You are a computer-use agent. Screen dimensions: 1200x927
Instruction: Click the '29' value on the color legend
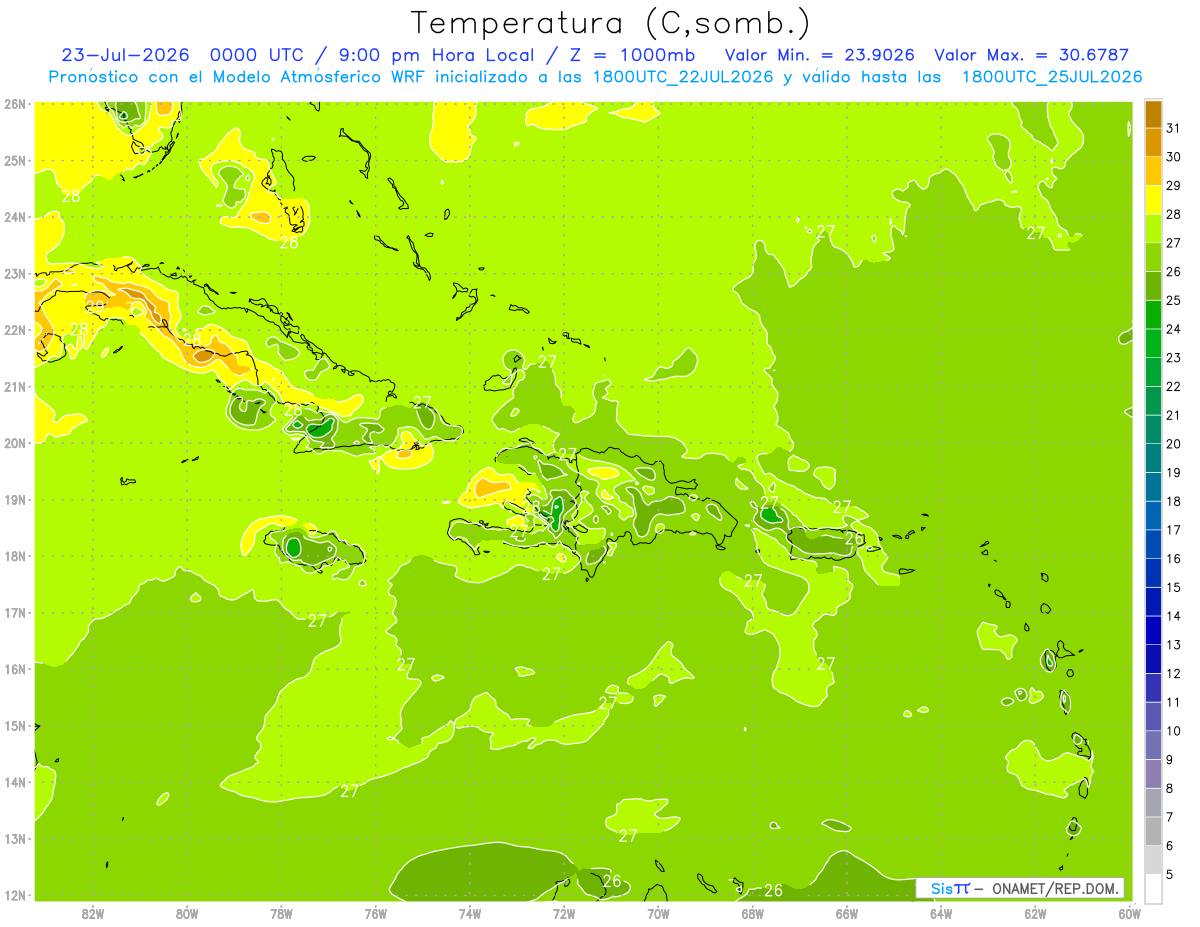[1173, 185]
